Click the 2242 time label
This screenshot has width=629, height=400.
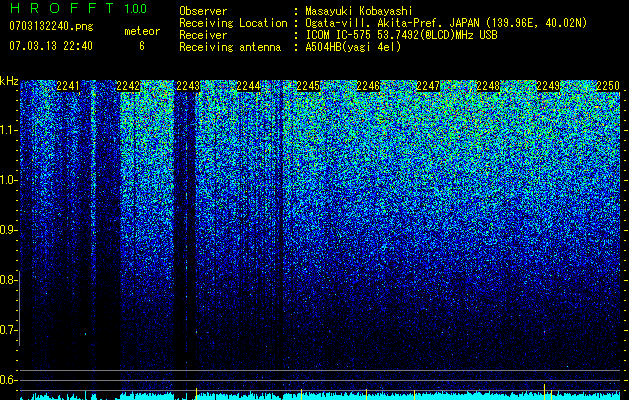click(128, 86)
